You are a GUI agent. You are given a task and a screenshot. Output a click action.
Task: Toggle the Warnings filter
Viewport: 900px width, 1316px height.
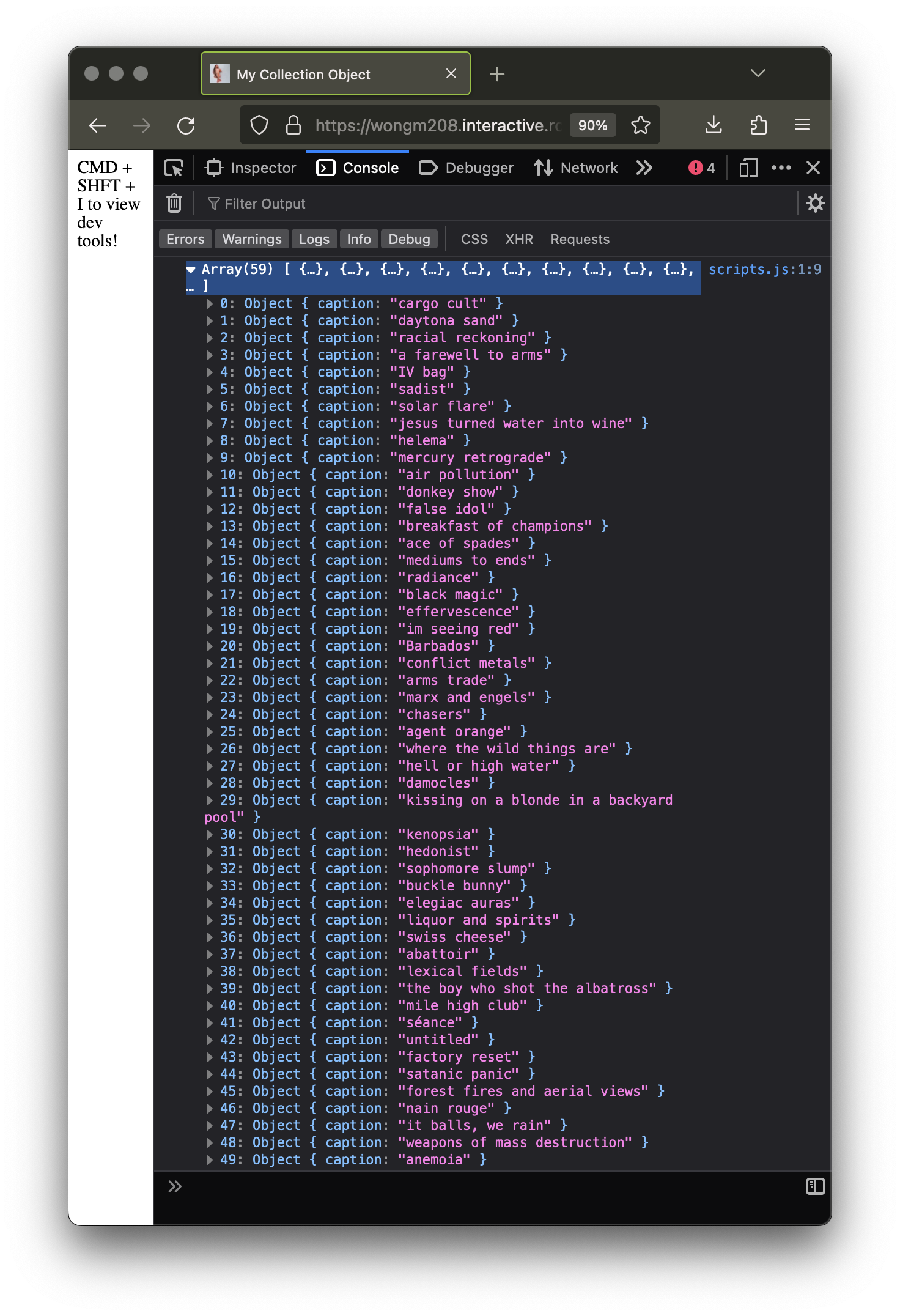point(252,239)
